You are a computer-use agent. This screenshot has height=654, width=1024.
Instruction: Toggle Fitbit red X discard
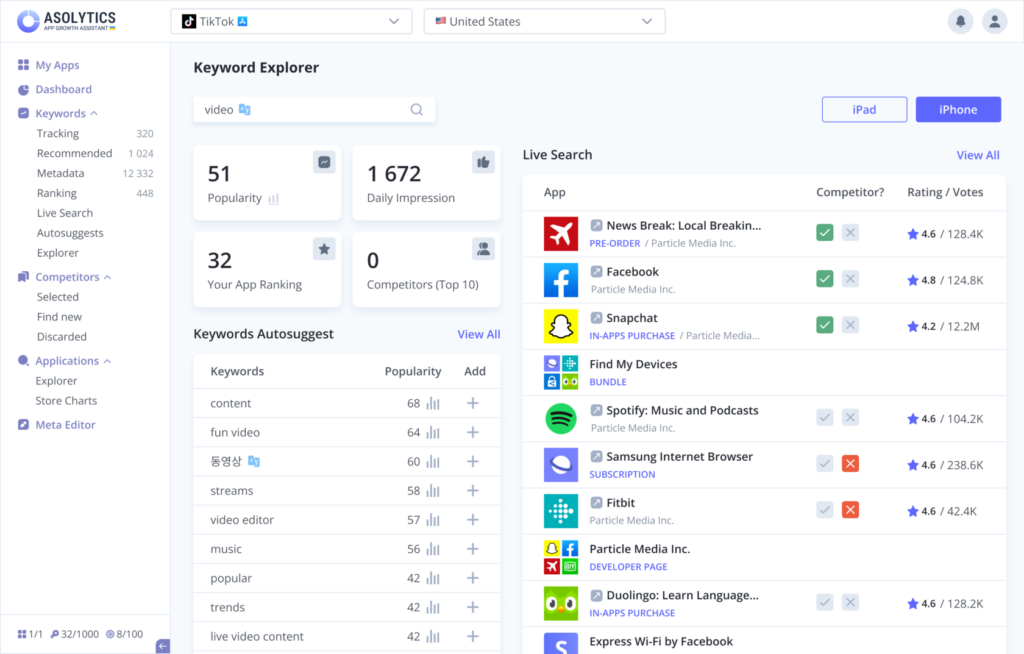850,510
